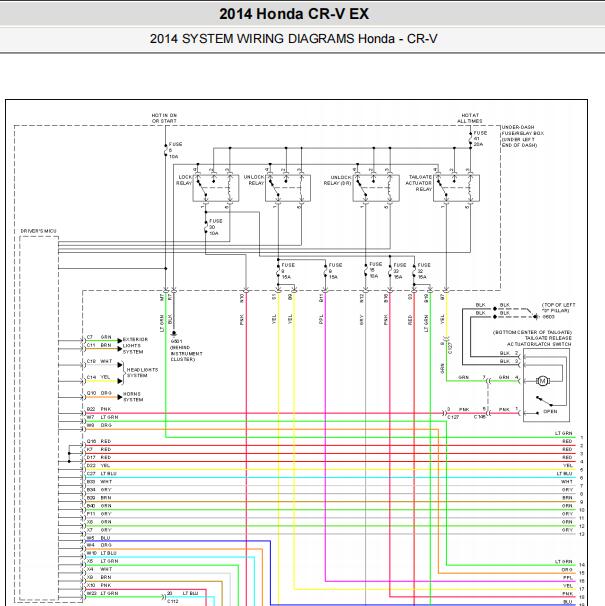Viewport: 605px width, 606px height.
Task: Click the Horns System arrowhead
Action: pyautogui.click(x=120, y=397)
